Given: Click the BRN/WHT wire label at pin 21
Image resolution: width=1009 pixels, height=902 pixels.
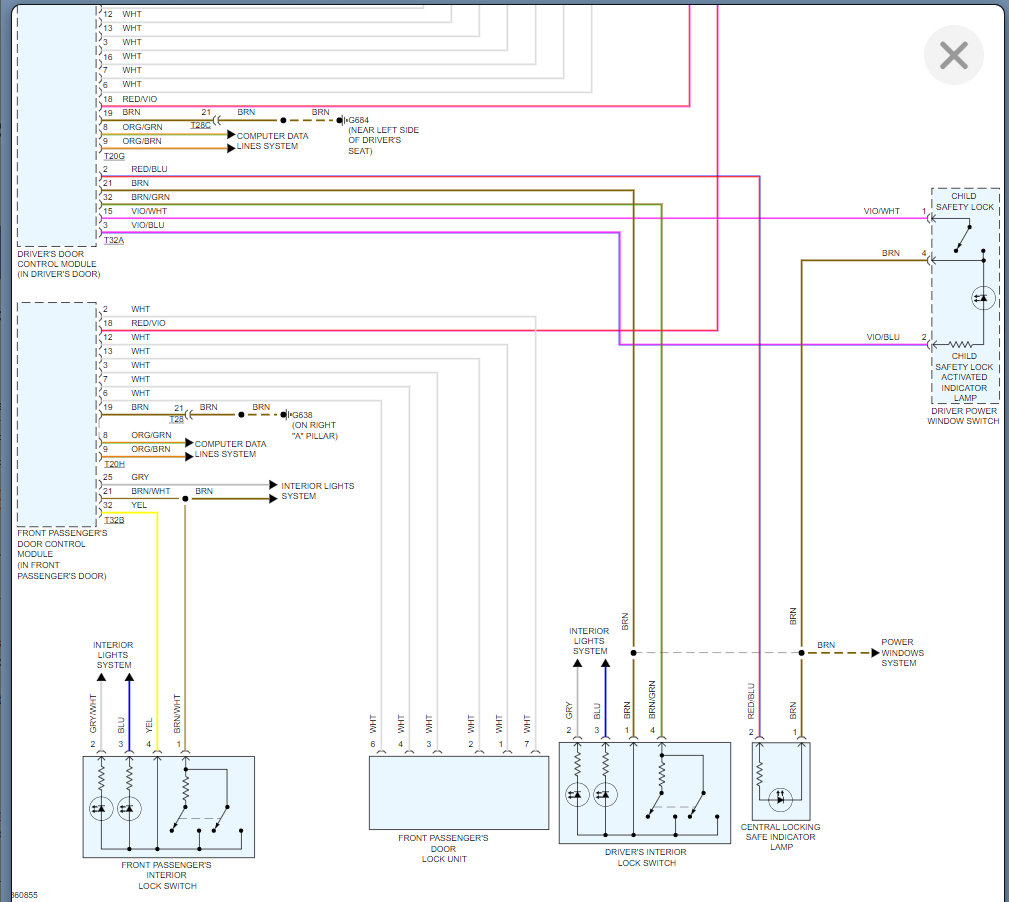Looking at the screenshot, I should coord(151,491).
